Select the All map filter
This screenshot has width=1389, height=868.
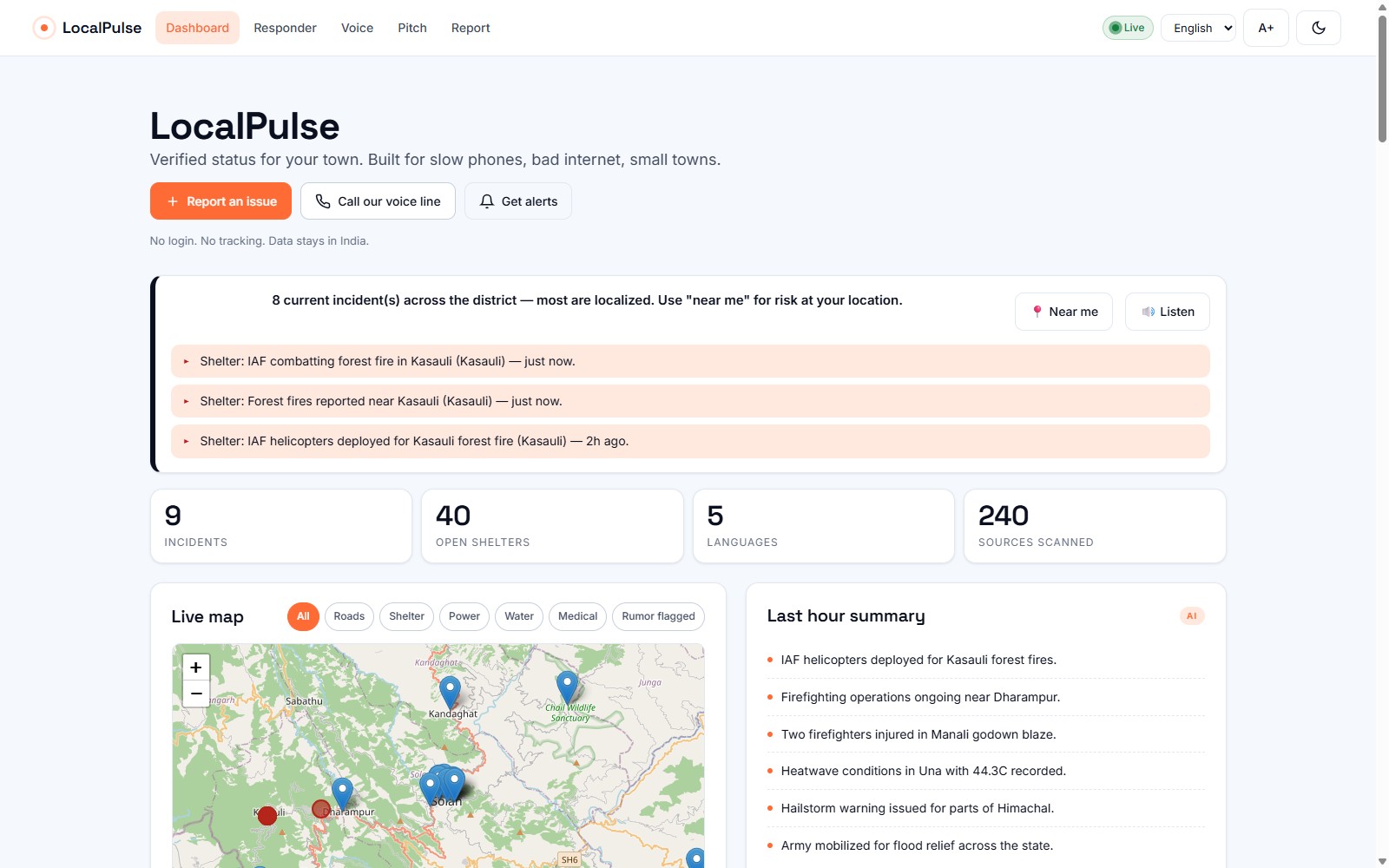[303, 616]
